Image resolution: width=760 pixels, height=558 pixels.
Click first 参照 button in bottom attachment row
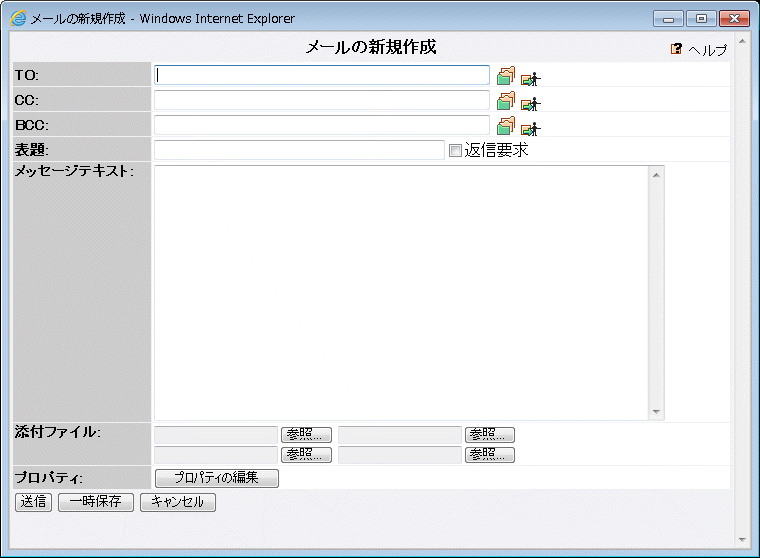[306, 455]
